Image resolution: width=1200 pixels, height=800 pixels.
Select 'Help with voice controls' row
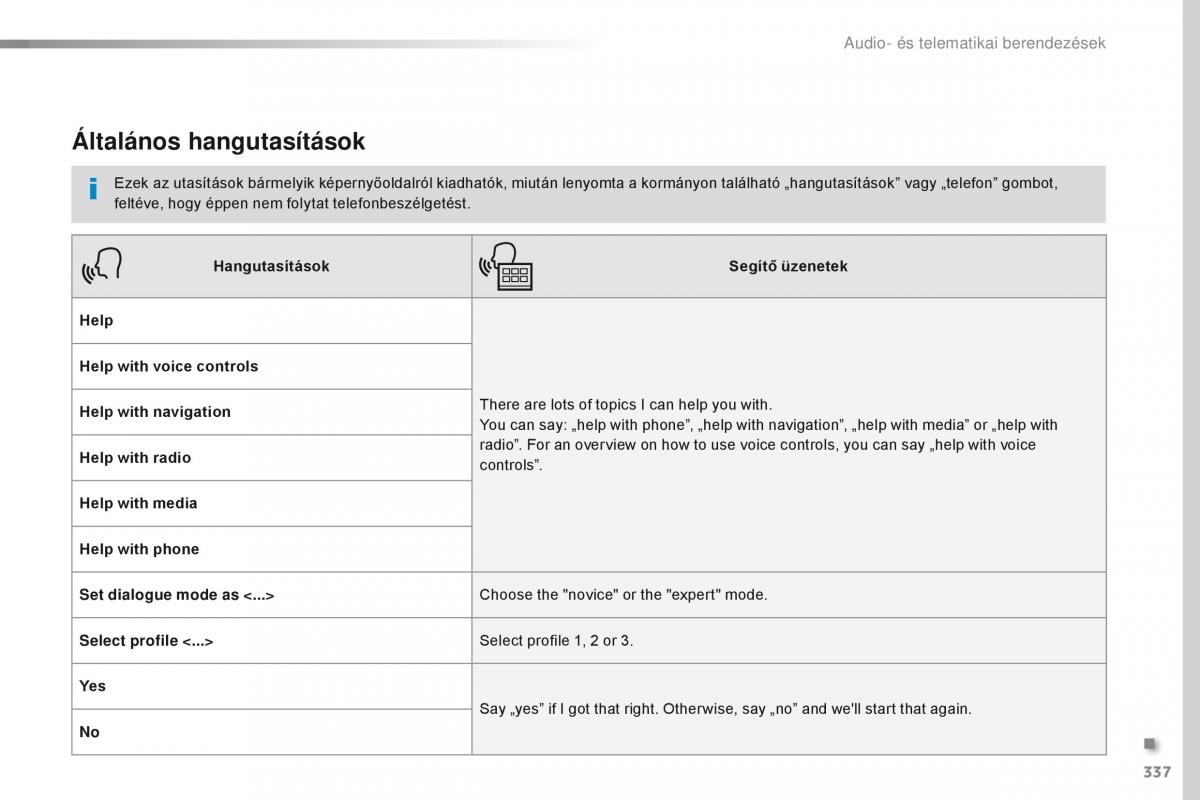[272, 367]
